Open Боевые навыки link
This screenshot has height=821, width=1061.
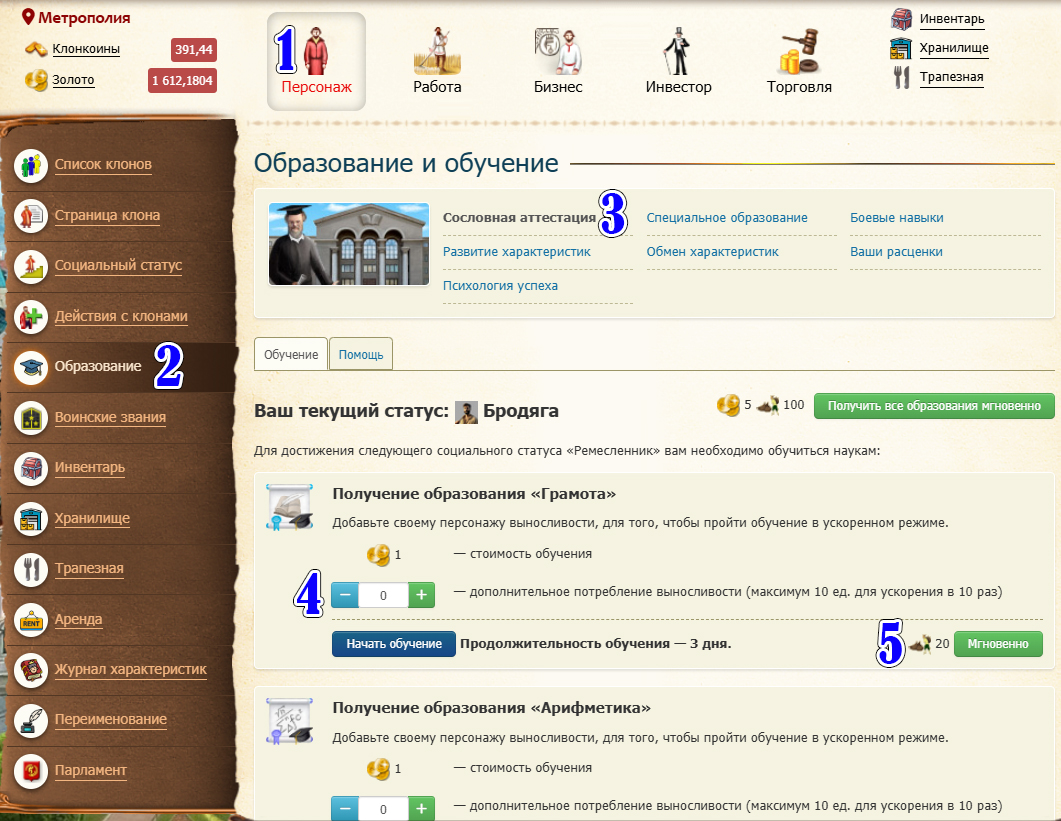point(896,218)
